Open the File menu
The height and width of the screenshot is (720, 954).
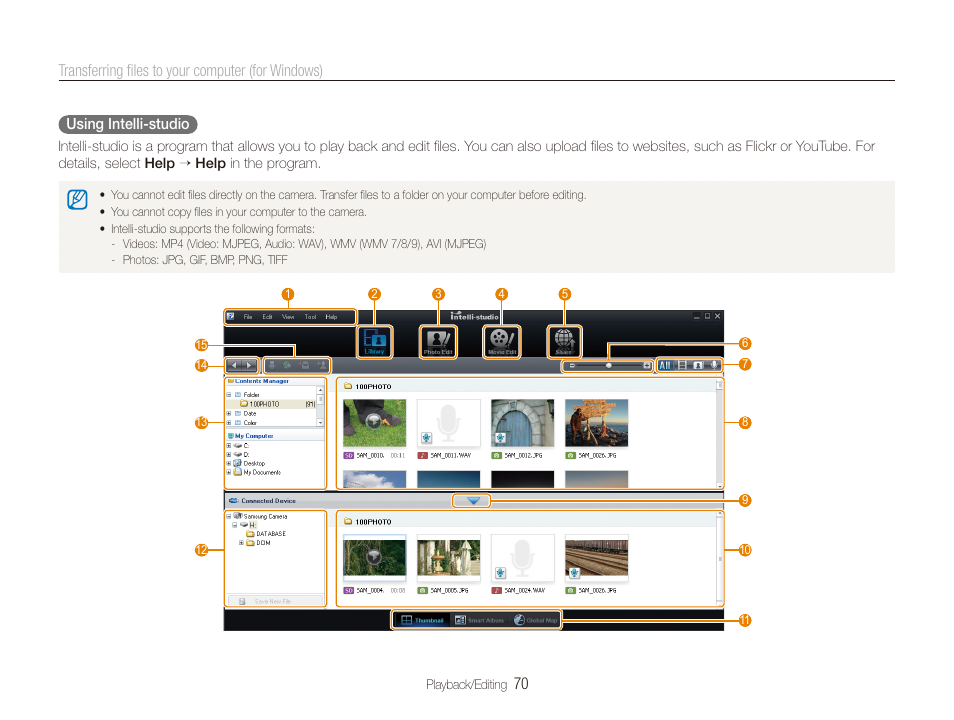(x=248, y=316)
